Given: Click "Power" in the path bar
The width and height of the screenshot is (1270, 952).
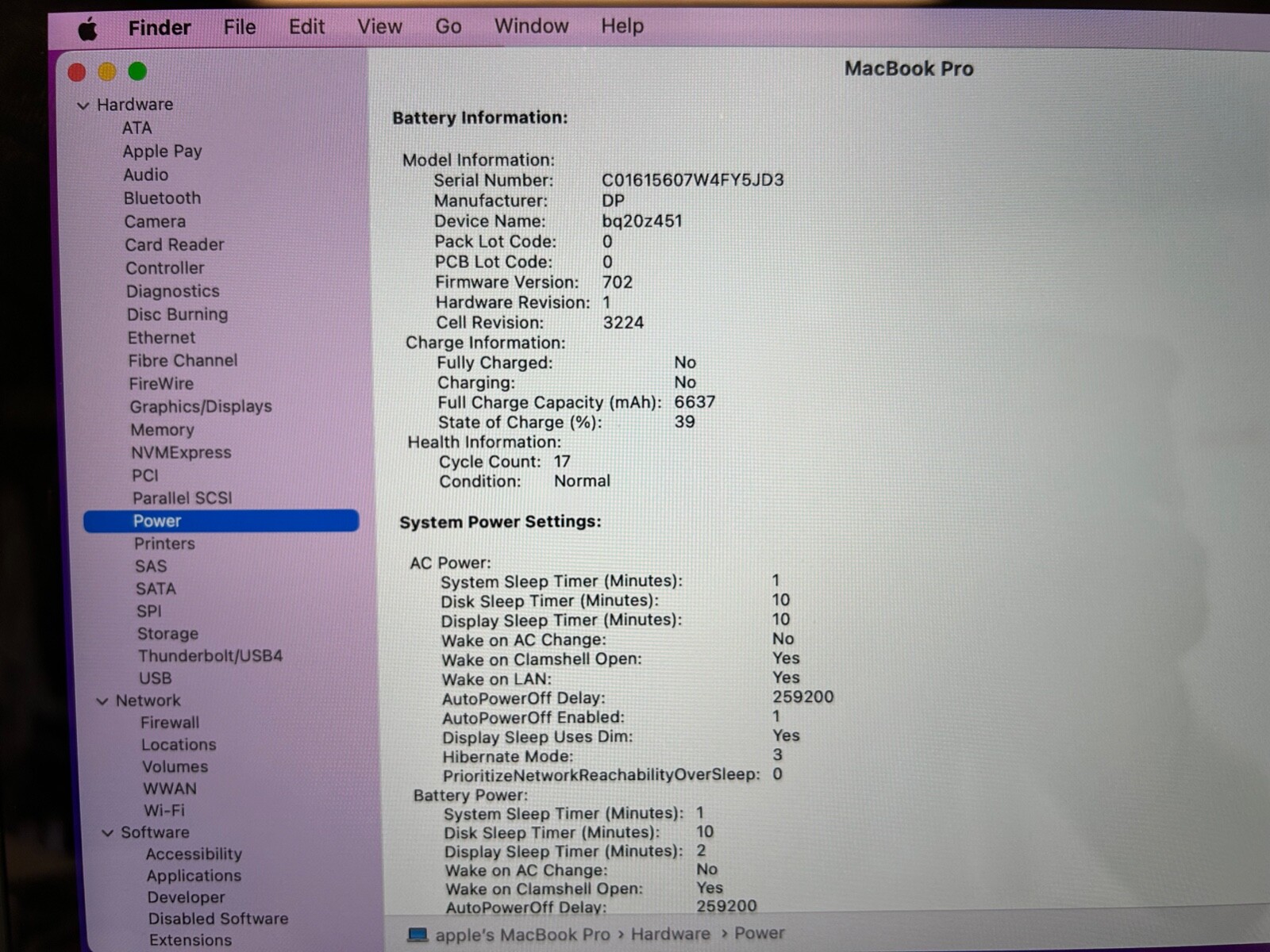Looking at the screenshot, I should [760, 933].
